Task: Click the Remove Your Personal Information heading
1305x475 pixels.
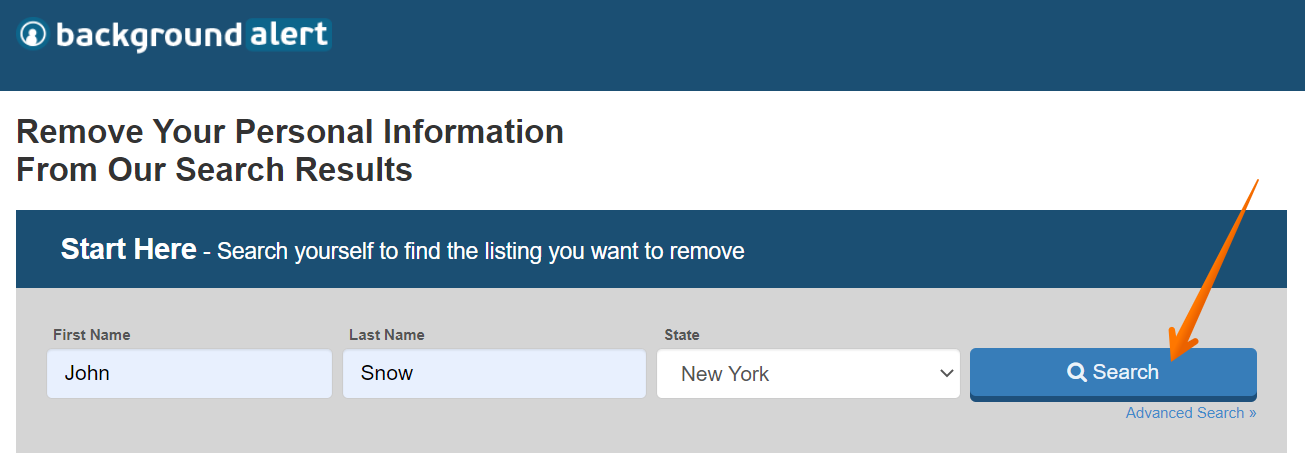Action: (x=290, y=132)
